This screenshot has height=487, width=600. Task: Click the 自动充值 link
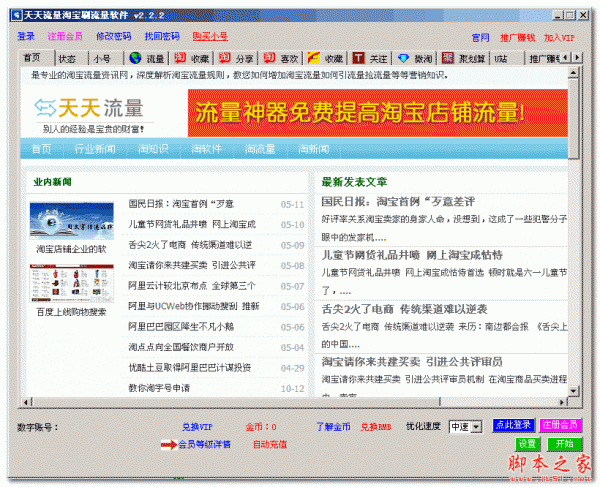270,444
